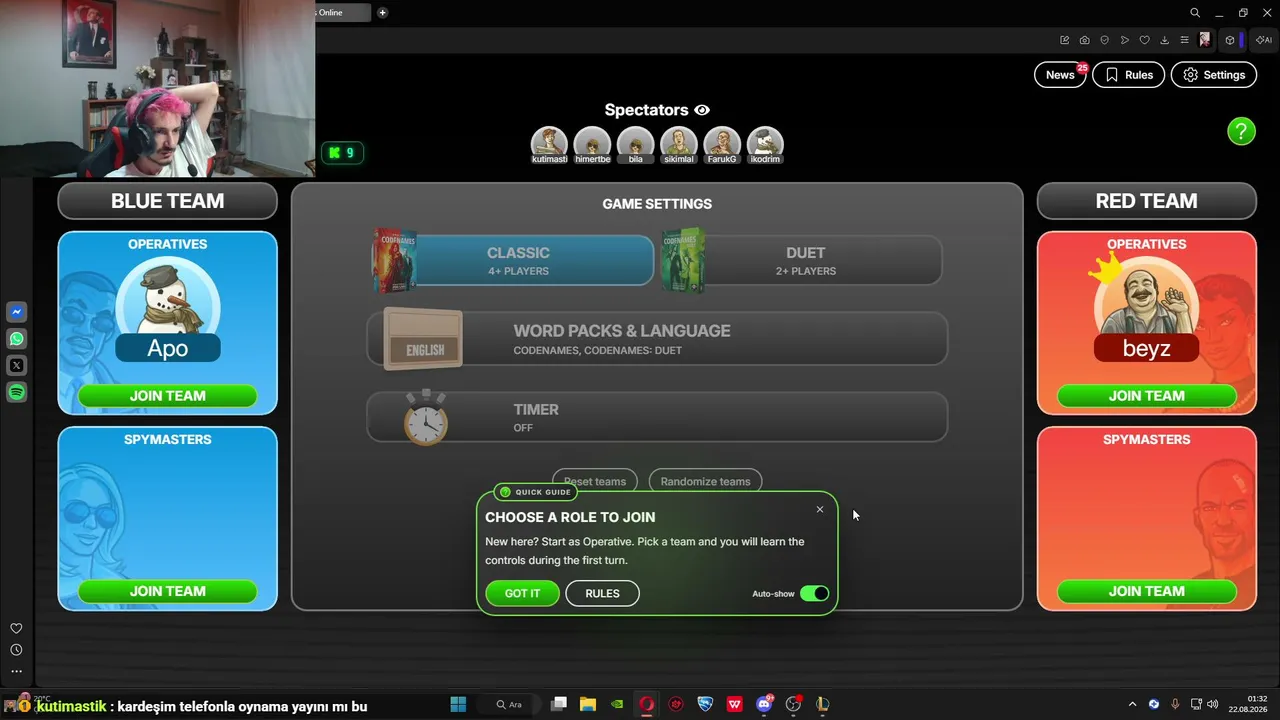Screen dimensions: 1280x720
Task: Open Rocket League from the taskbar
Action: pyautogui.click(x=705, y=704)
